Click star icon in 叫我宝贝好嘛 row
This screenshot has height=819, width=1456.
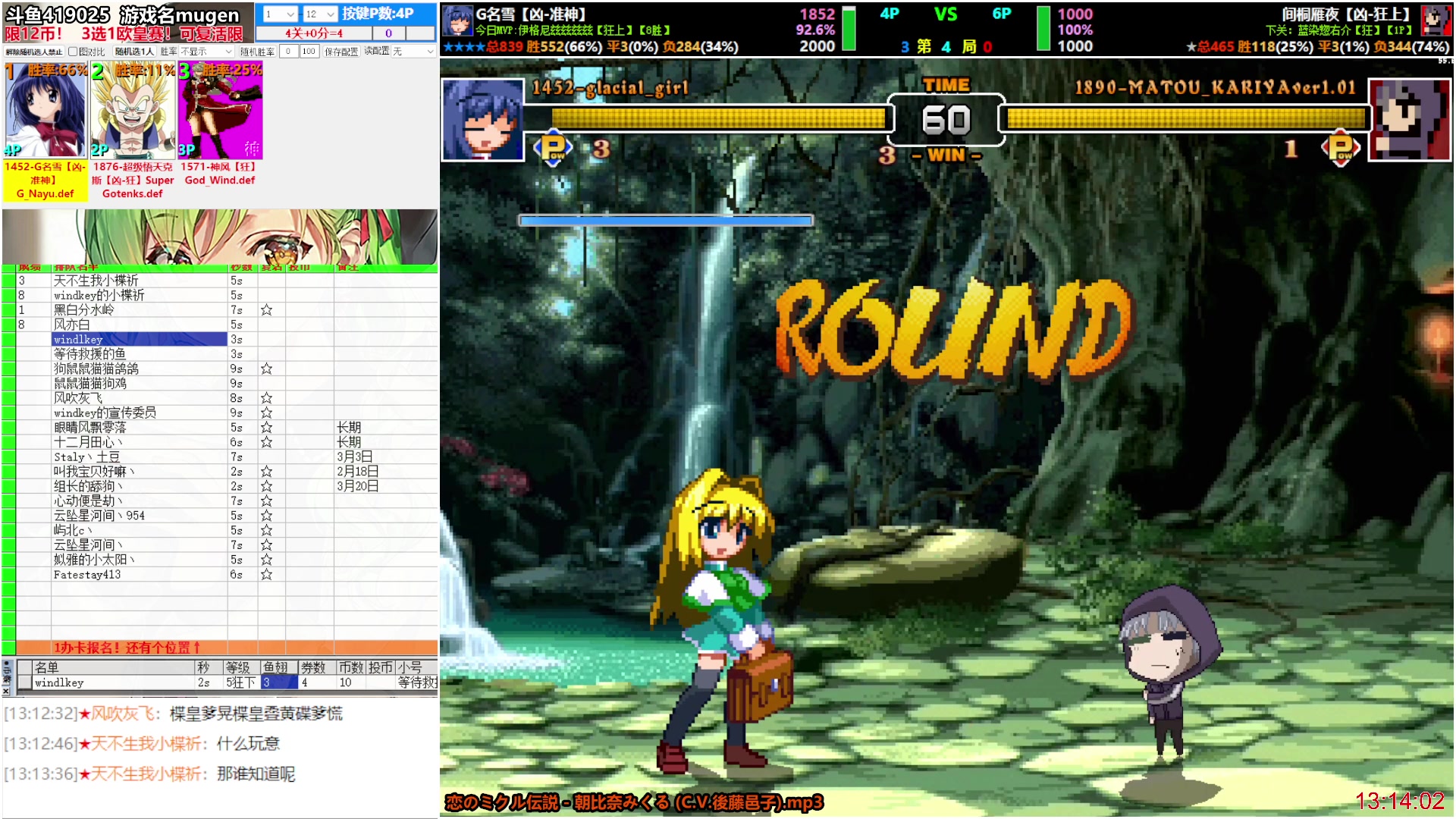[266, 472]
